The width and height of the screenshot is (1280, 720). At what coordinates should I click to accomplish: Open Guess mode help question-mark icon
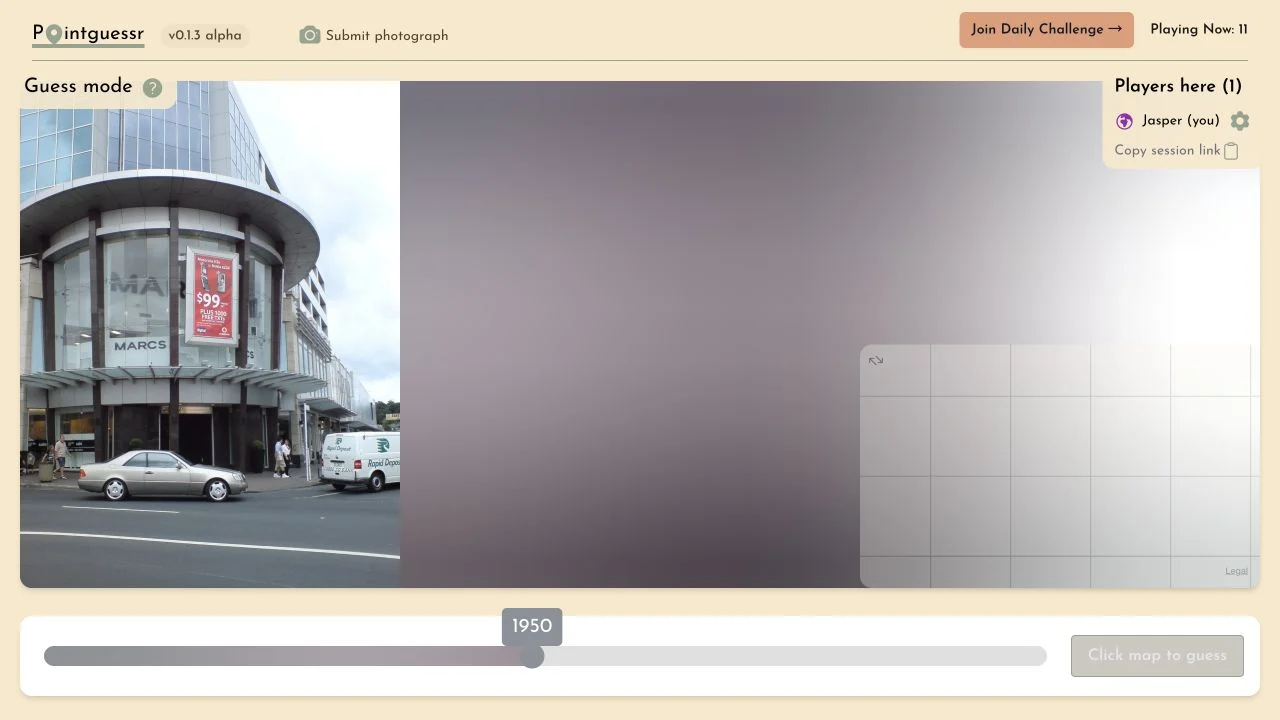click(152, 88)
